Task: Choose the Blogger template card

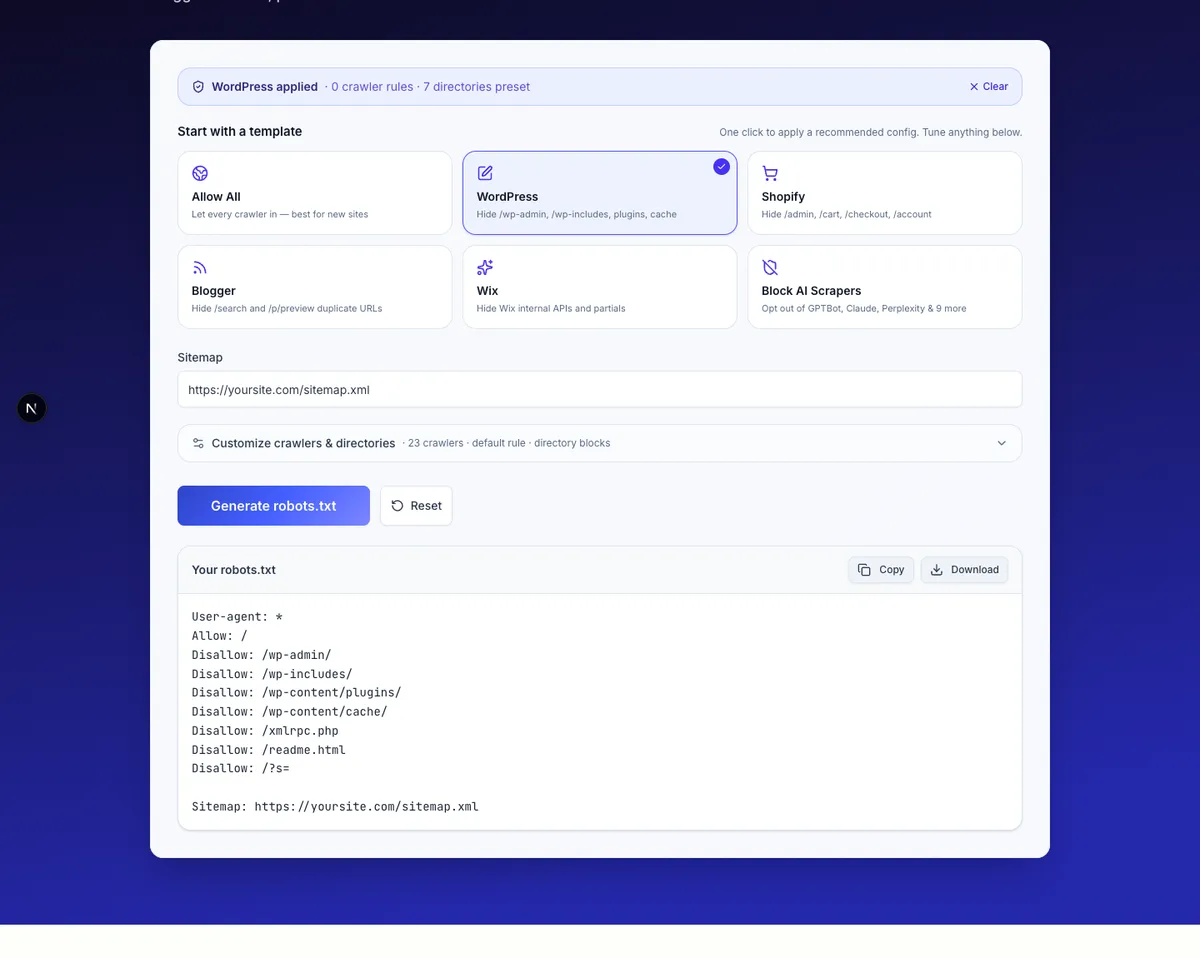Action: [315, 287]
